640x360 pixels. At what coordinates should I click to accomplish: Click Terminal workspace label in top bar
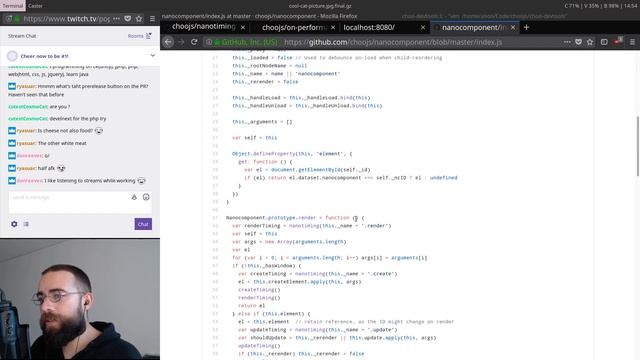tap(13, 6)
